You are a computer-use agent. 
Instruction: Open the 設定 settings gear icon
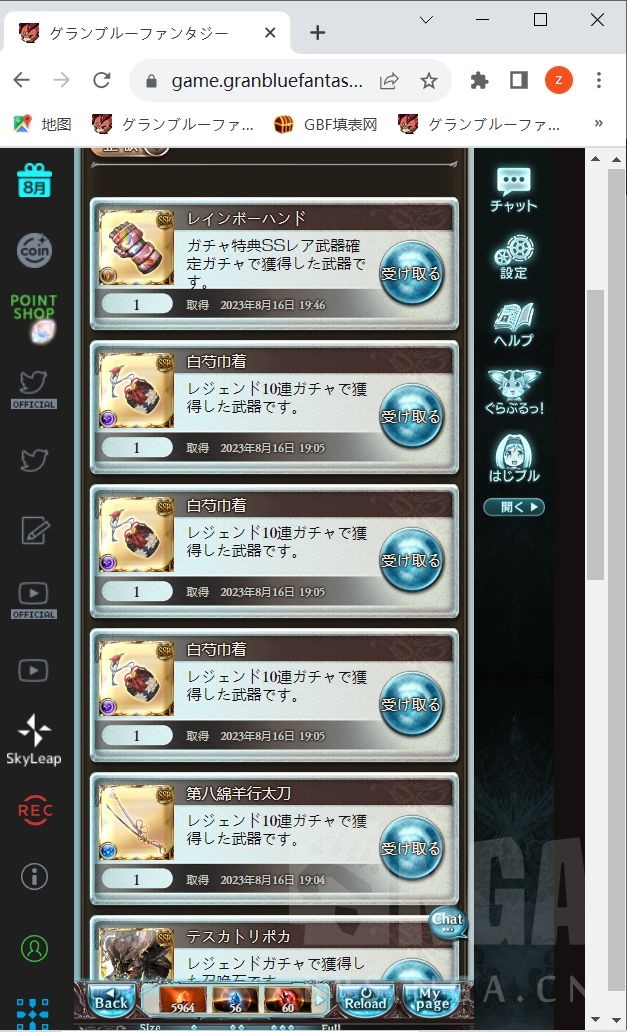[514, 257]
